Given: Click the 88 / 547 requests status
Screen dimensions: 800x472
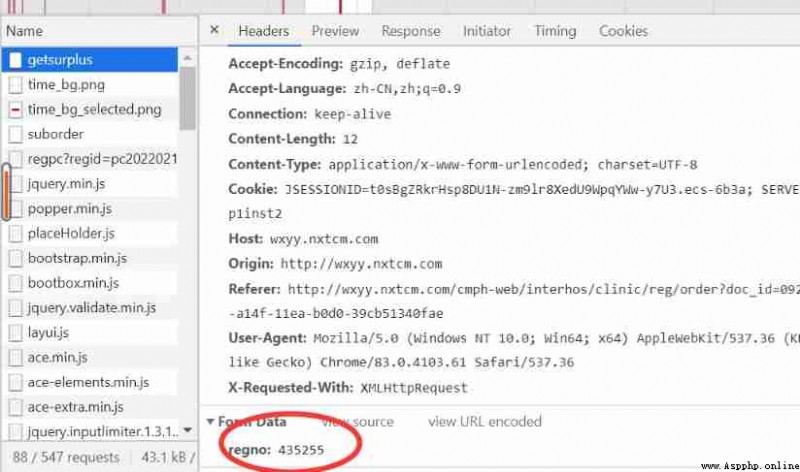Looking at the screenshot, I should coord(66,457).
